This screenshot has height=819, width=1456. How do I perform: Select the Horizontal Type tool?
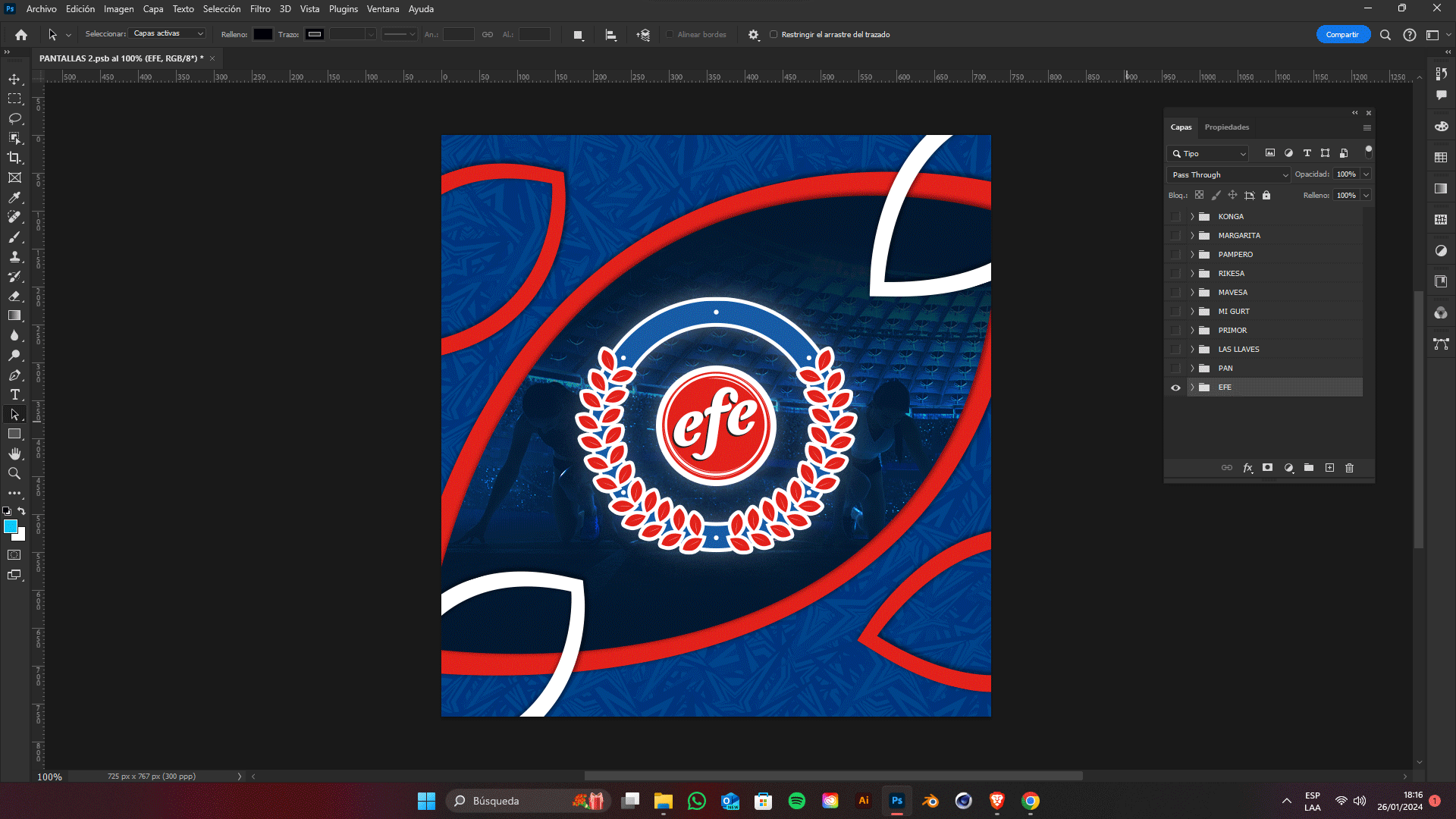tap(14, 394)
